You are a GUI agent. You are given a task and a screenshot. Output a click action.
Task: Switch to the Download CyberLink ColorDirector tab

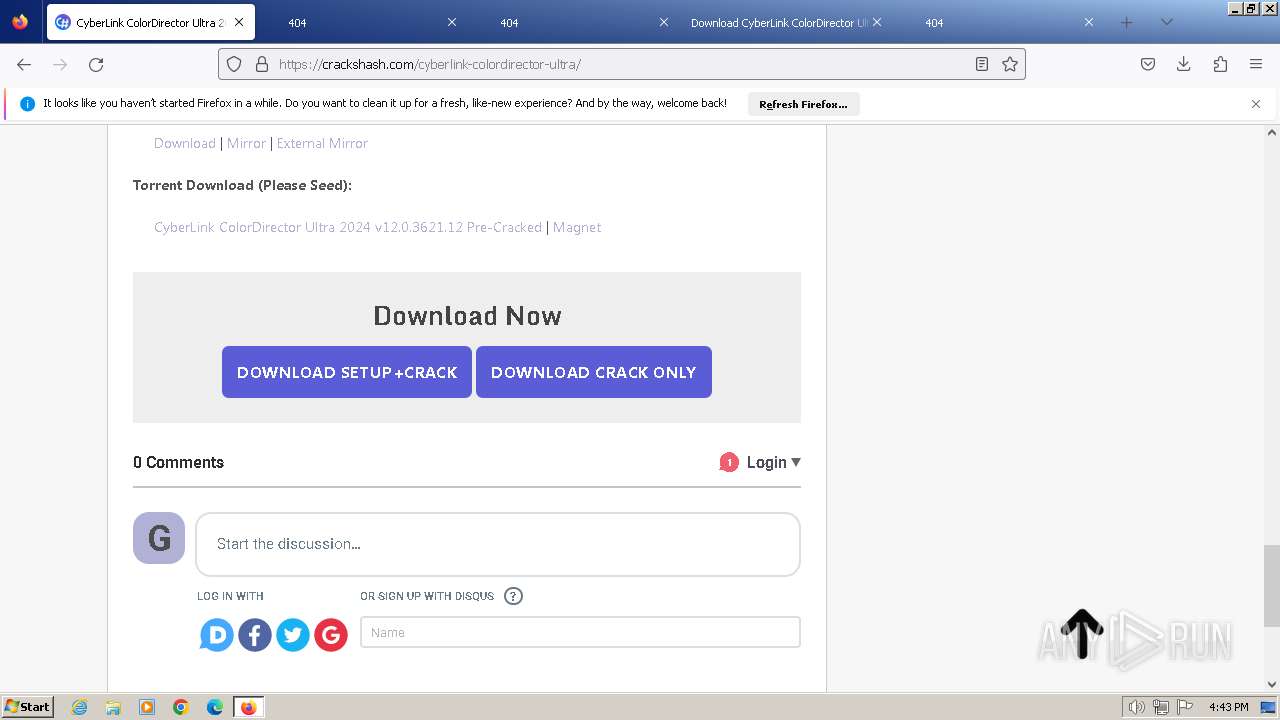tap(785, 22)
